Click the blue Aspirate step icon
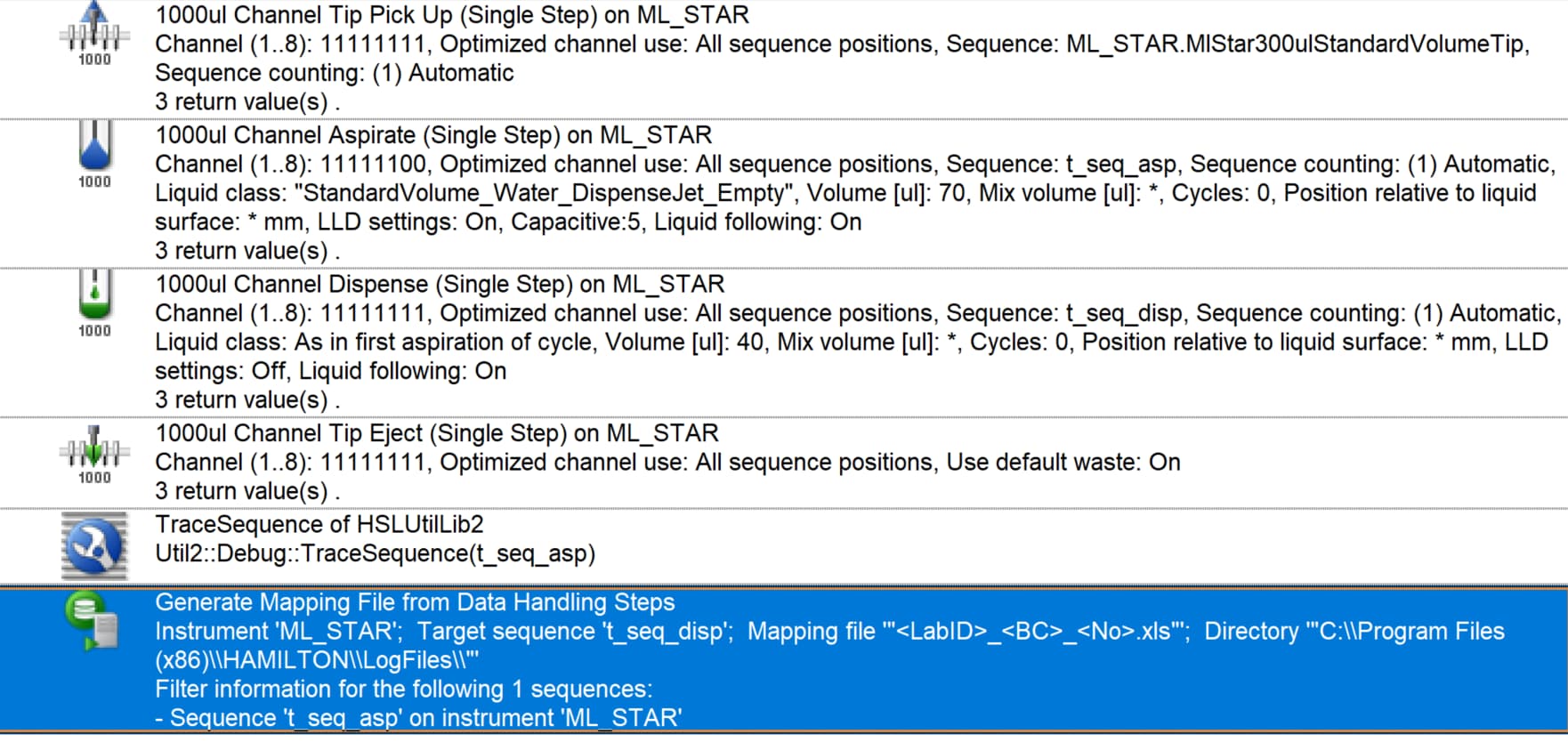 click(x=94, y=155)
